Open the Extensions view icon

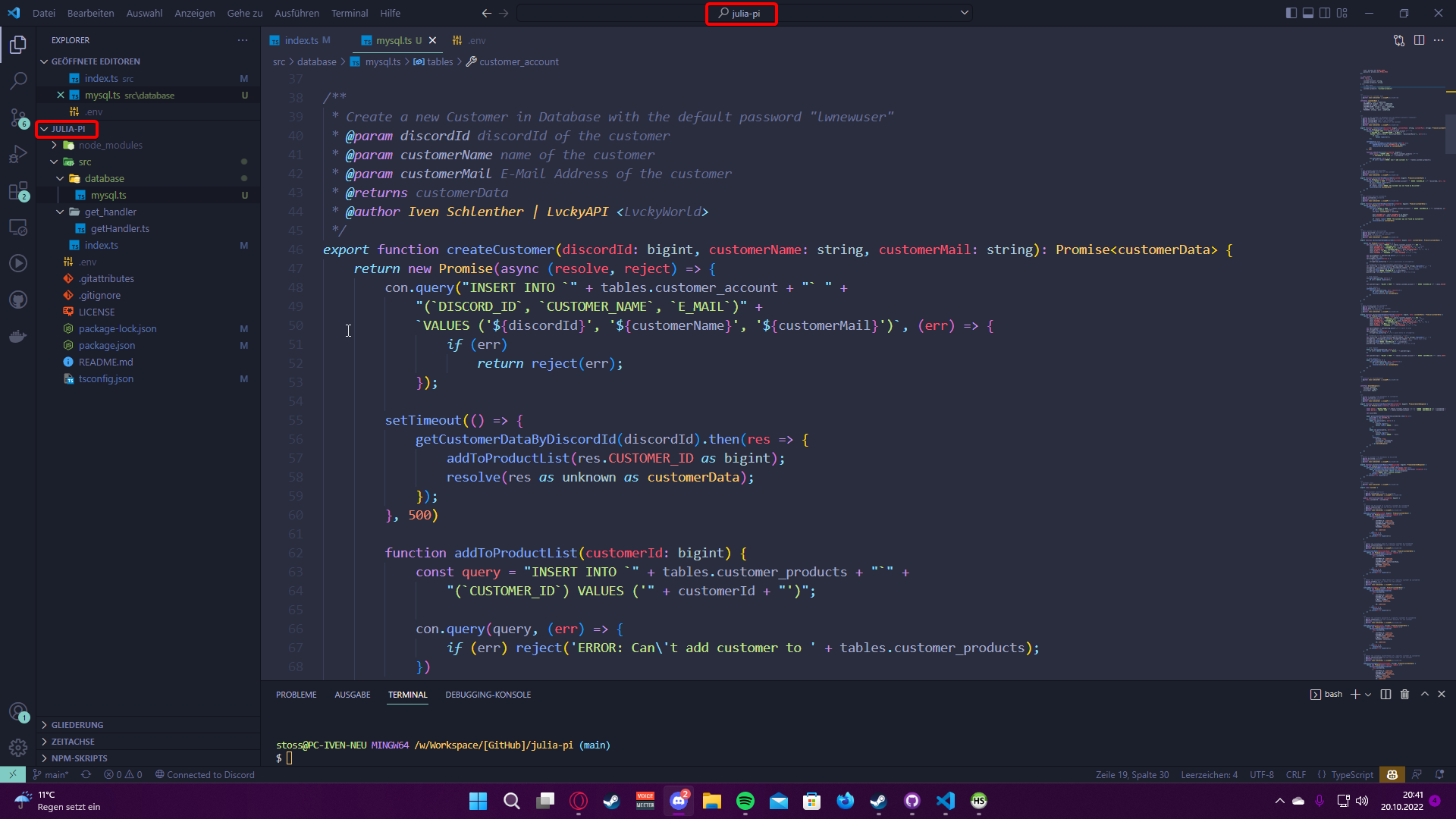pos(18,190)
